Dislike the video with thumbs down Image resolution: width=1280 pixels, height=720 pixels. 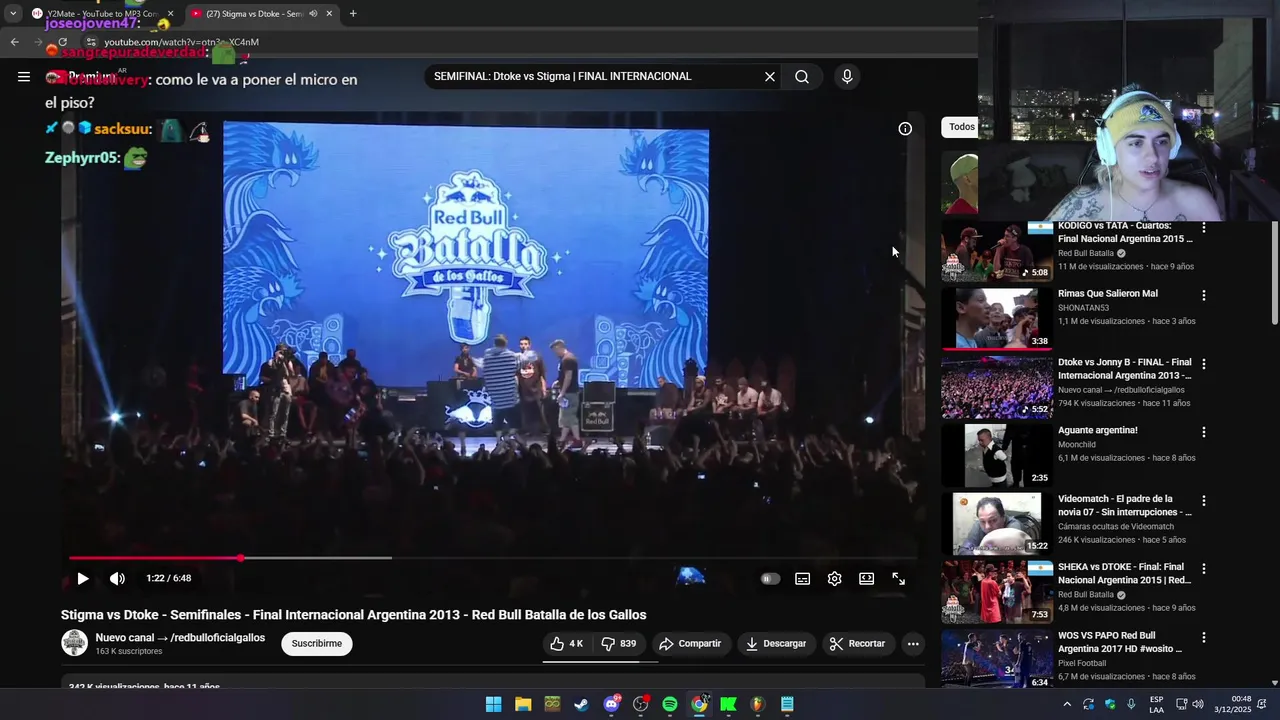(618, 644)
